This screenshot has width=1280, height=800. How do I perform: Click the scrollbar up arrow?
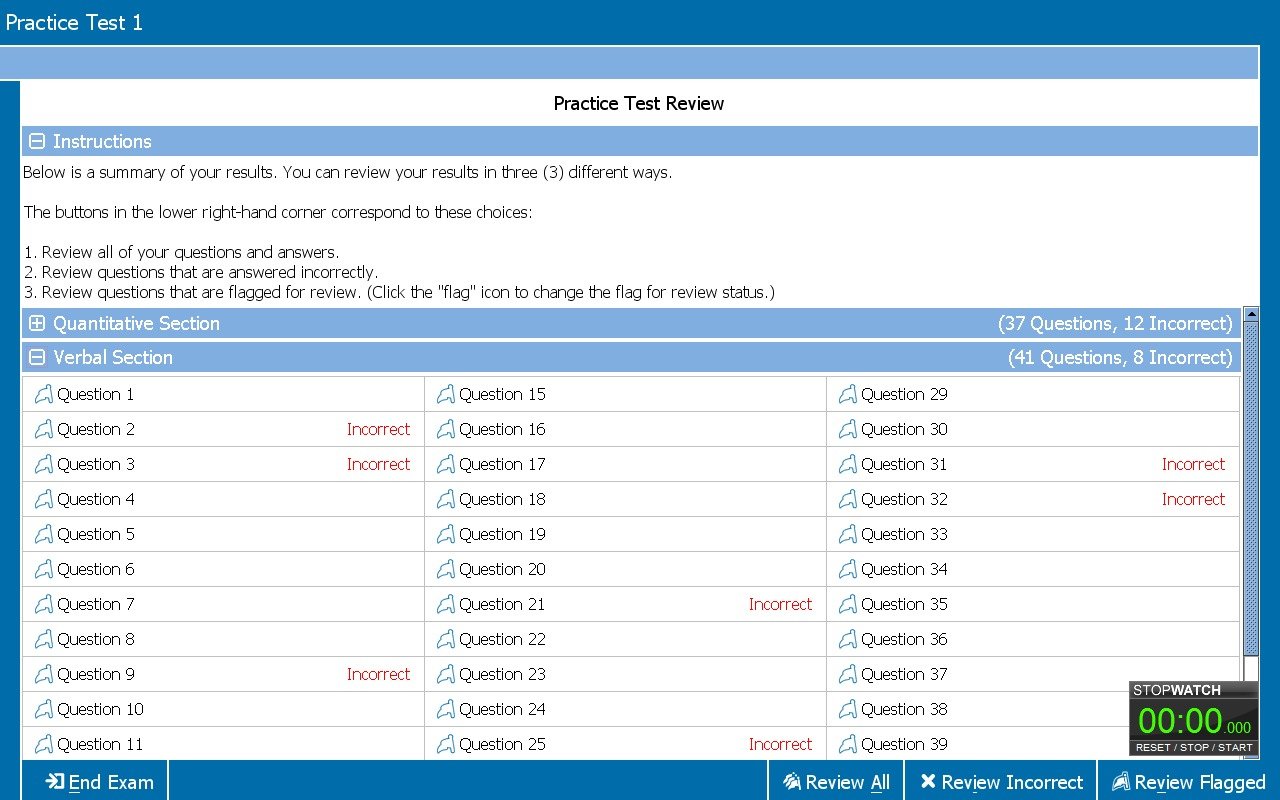[1250, 315]
